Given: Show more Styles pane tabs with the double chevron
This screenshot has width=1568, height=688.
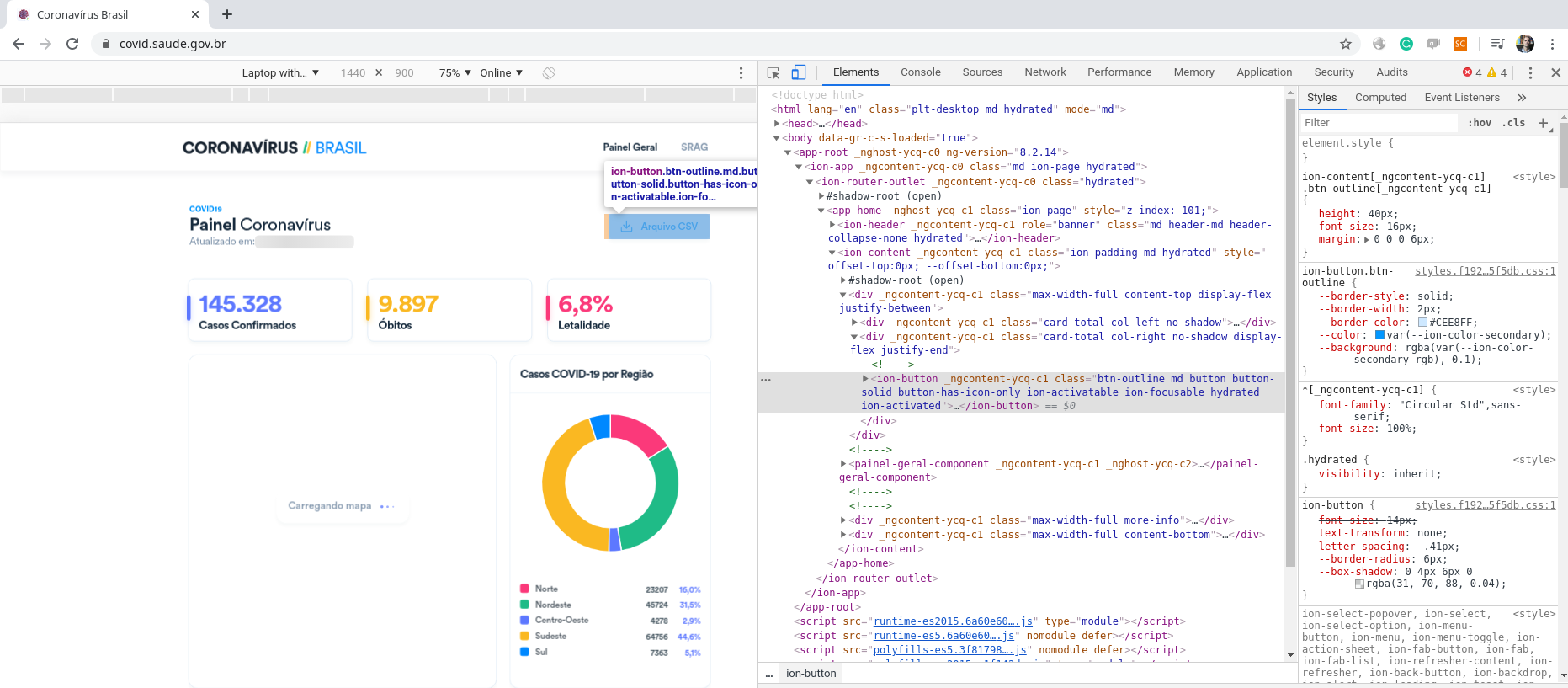Looking at the screenshot, I should 1522,98.
